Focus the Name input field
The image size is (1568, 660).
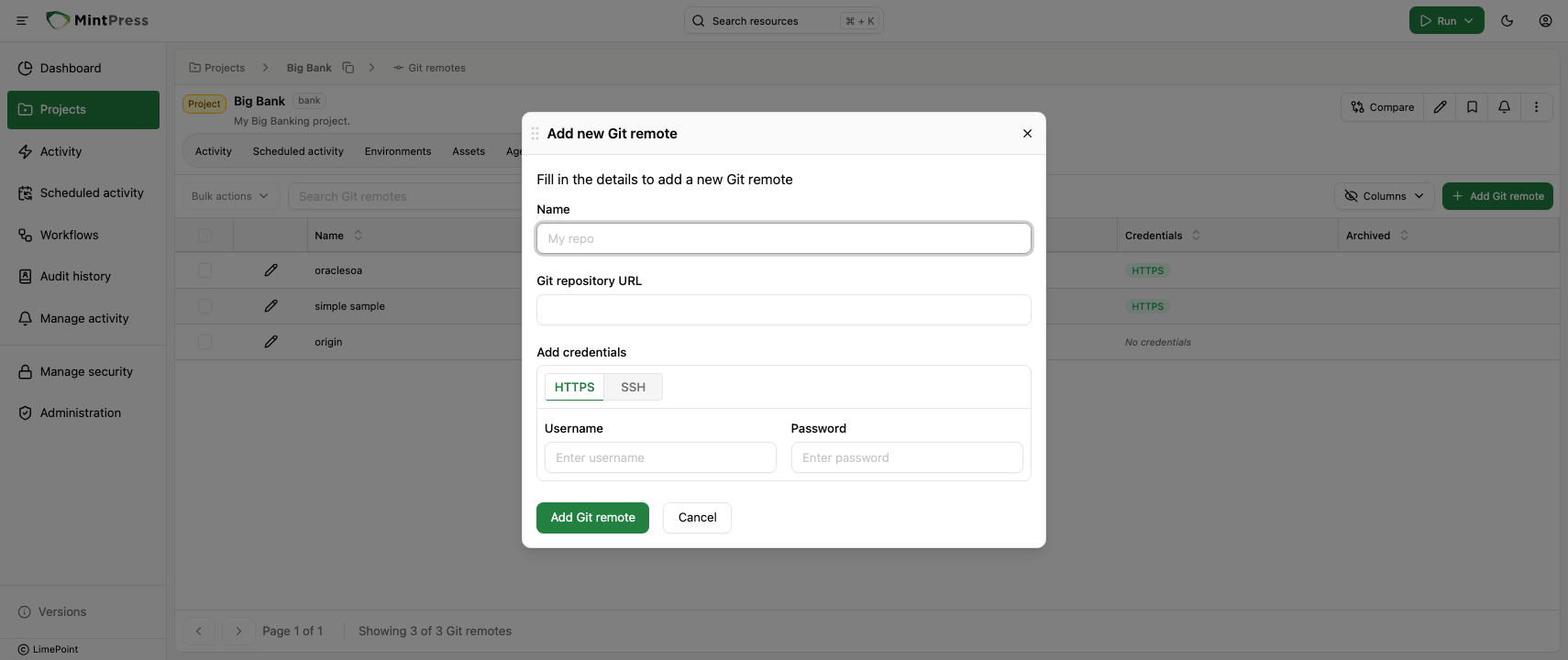784,238
